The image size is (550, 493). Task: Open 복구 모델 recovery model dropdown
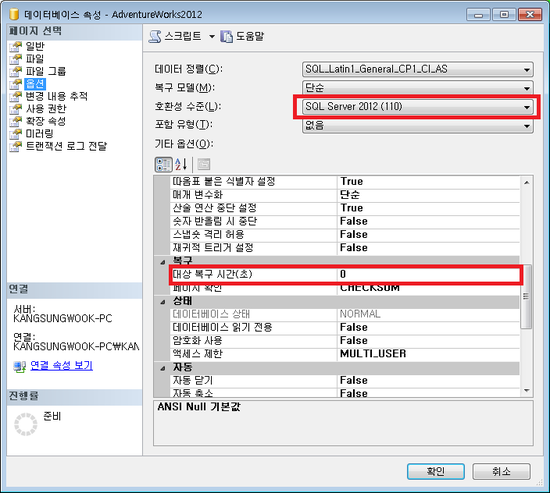click(x=417, y=88)
